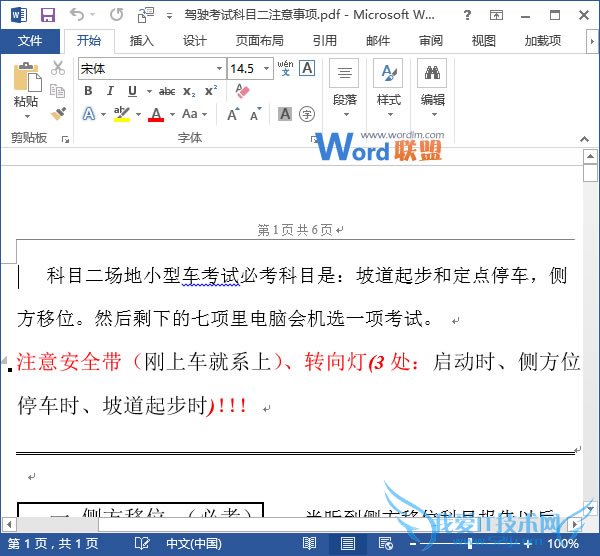The height and width of the screenshot is (556, 600).
Task: Switch to the 插入 ribbon tab
Action: [141, 41]
